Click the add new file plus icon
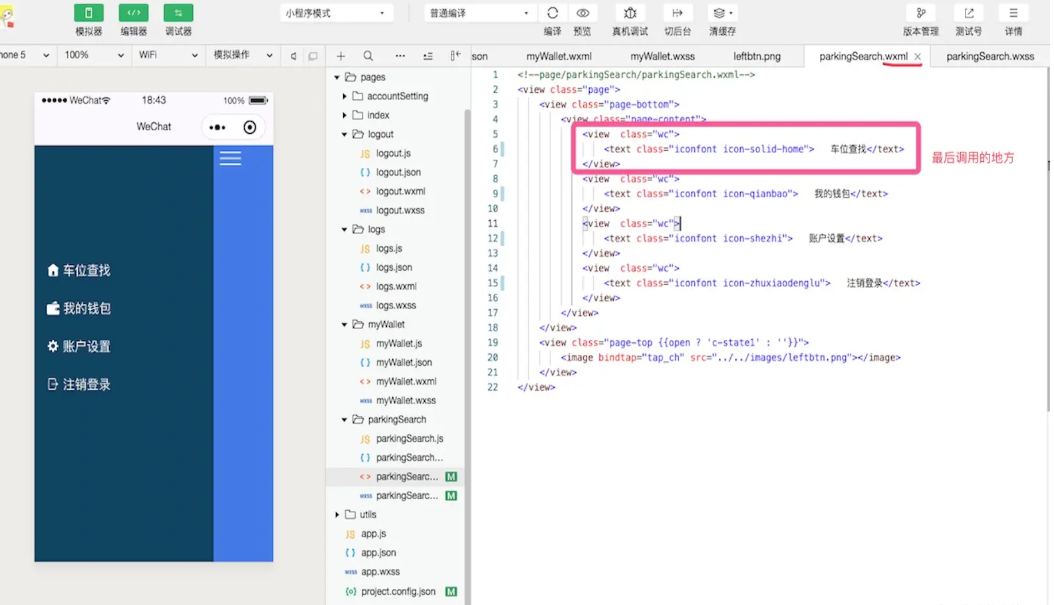This screenshot has width=1054, height=605. 341,56
